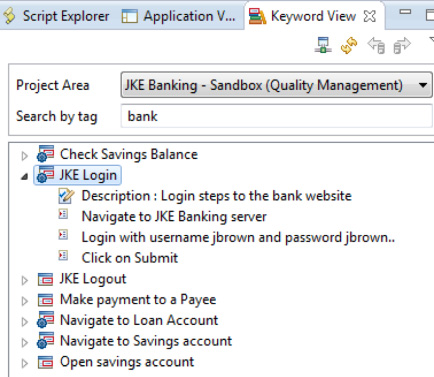Click the right arrow toolbar icon
The height and width of the screenshot is (377, 434).
[x=402, y=45]
